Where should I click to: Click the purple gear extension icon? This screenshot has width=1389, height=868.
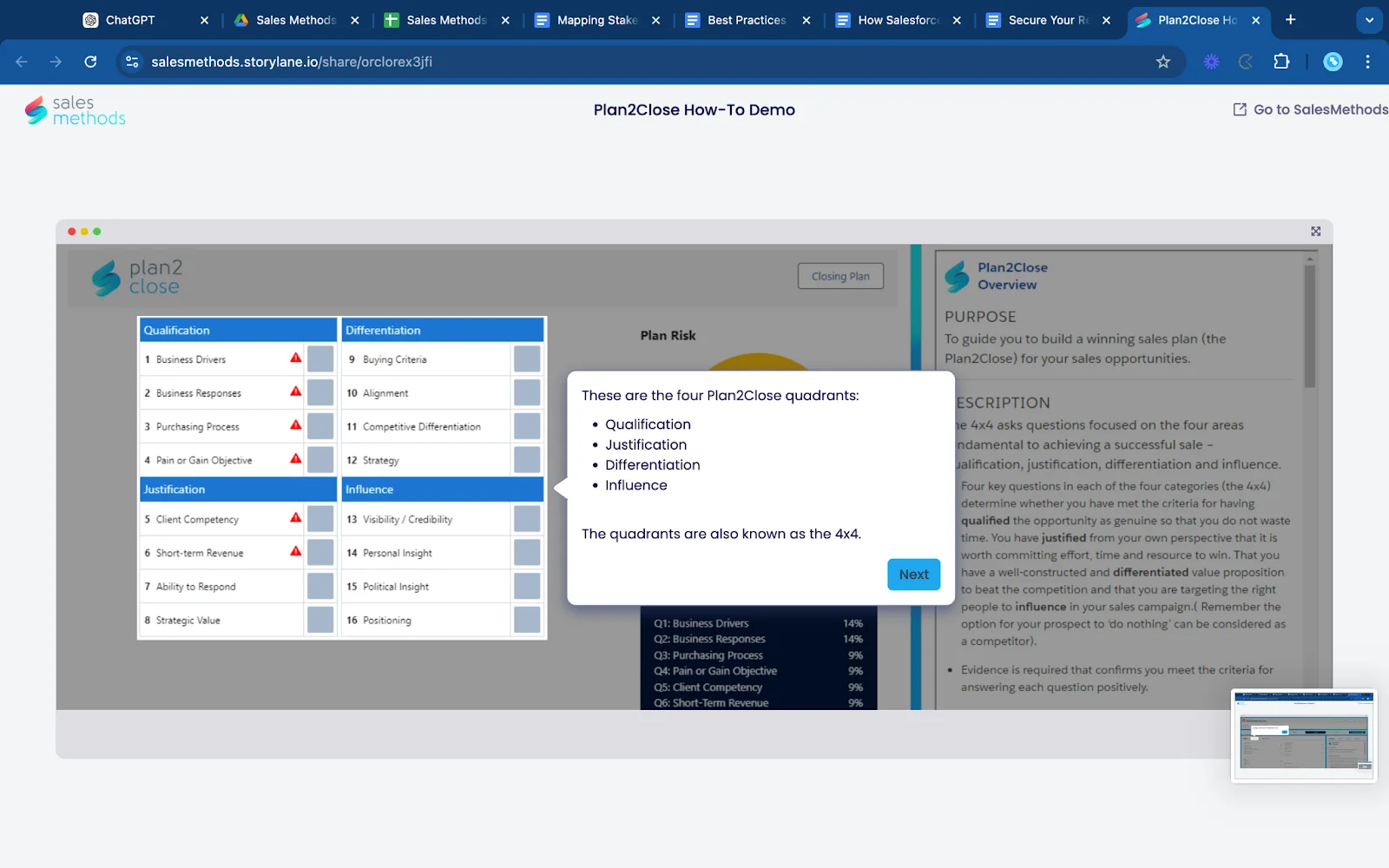[1212, 62]
